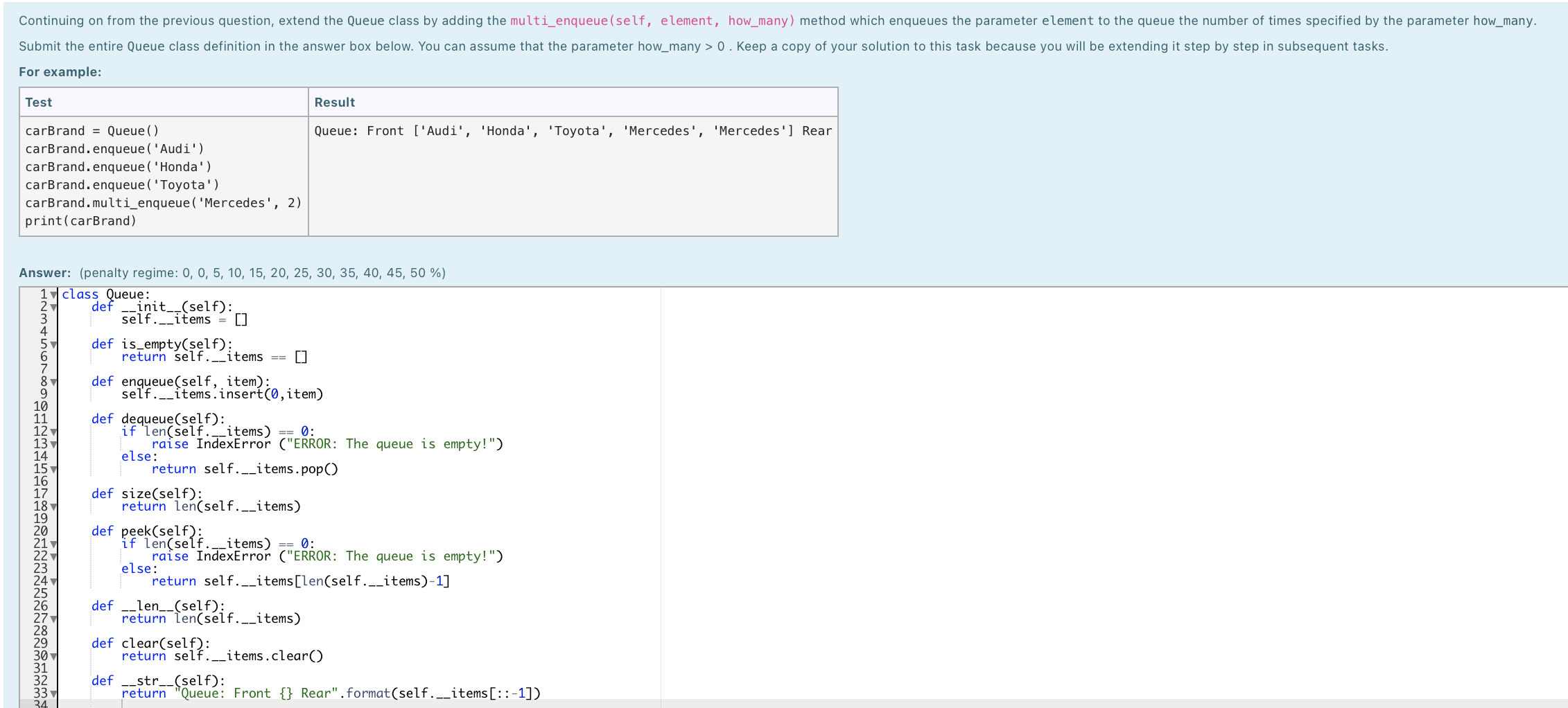Collapse the fold arrow beside line number 30
The image size is (1568, 708).
click(x=53, y=657)
